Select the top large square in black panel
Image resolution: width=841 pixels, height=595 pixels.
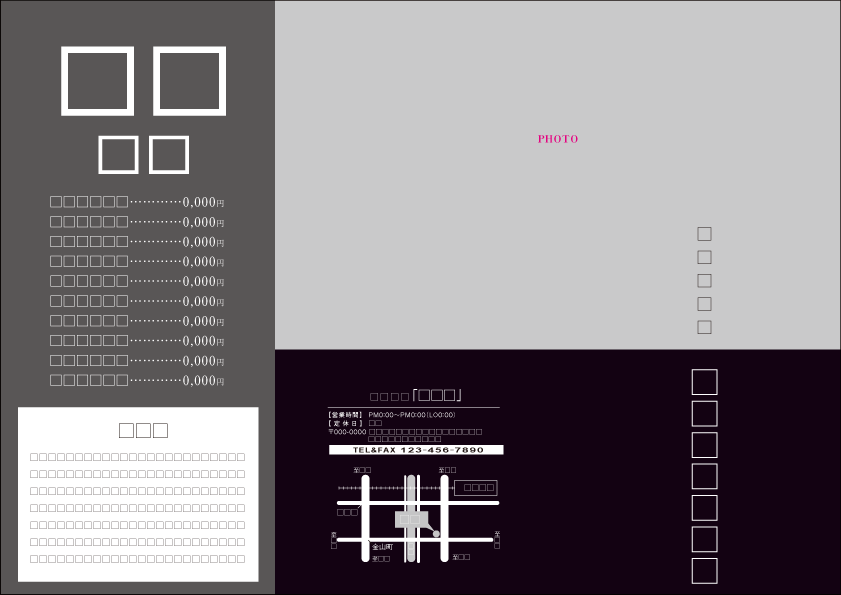[705, 382]
